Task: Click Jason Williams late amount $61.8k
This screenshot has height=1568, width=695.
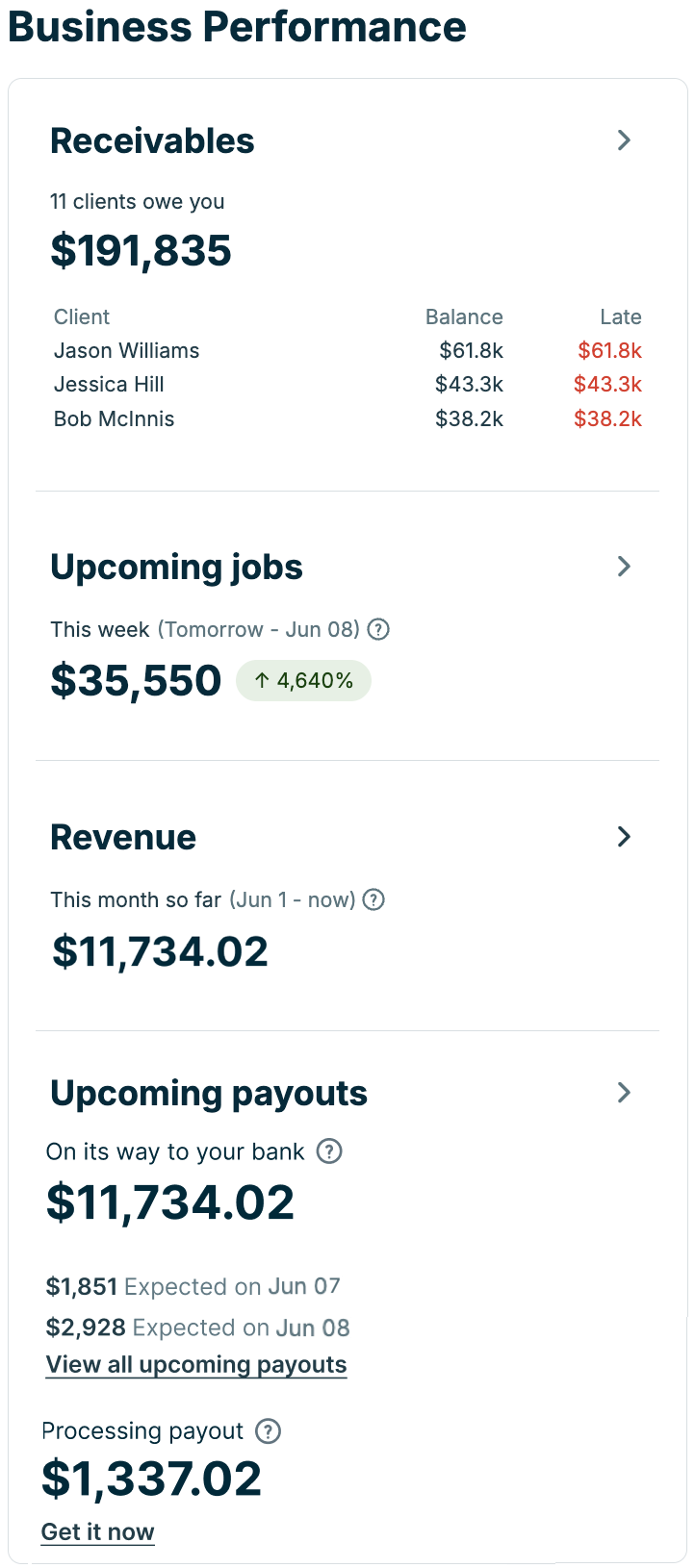Action: 609,350
